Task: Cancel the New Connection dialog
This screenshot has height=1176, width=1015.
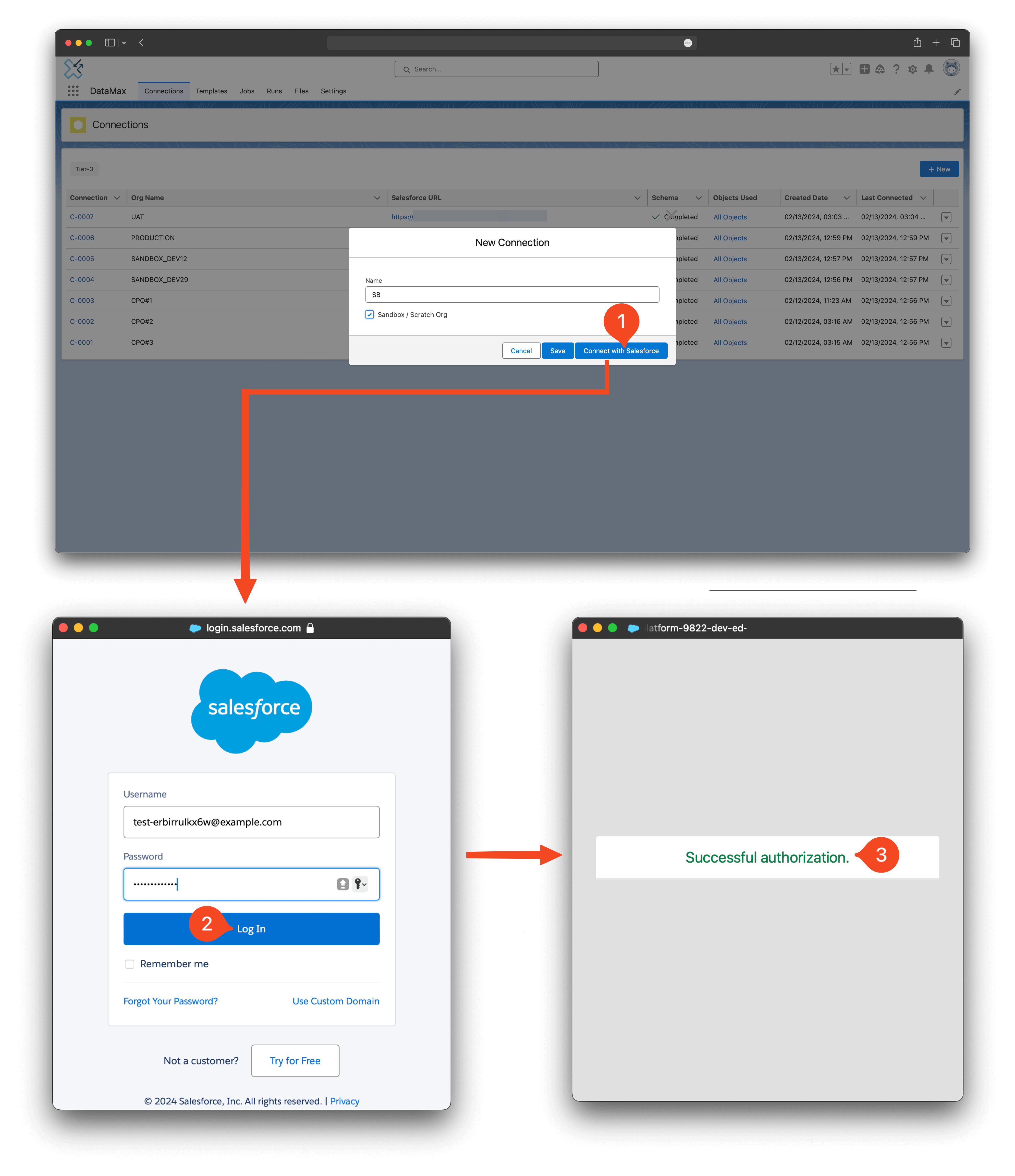Action: pos(521,351)
